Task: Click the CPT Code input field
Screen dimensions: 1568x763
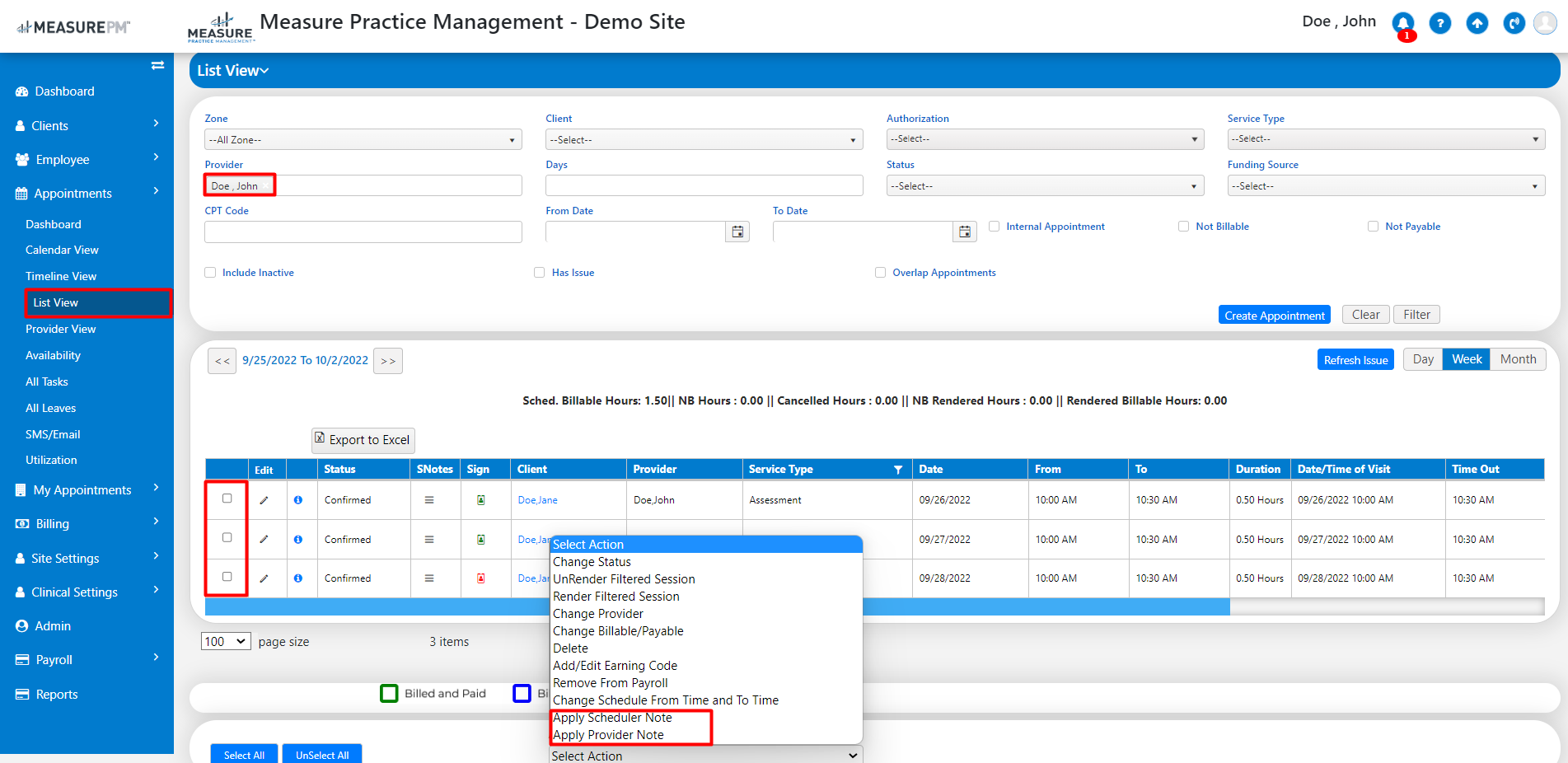Action: pyautogui.click(x=363, y=232)
